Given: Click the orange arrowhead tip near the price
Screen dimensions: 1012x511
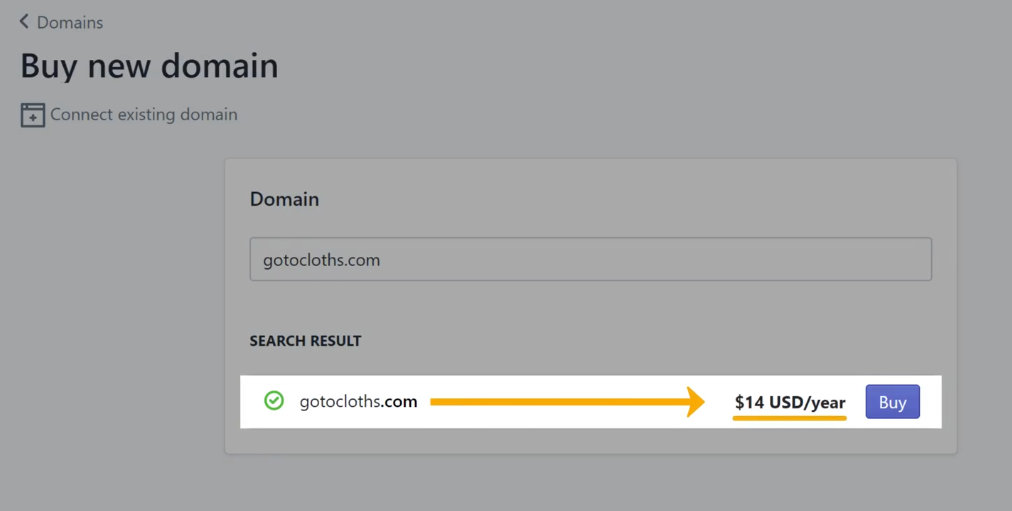Looking at the screenshot, I should tap(696, 402).
